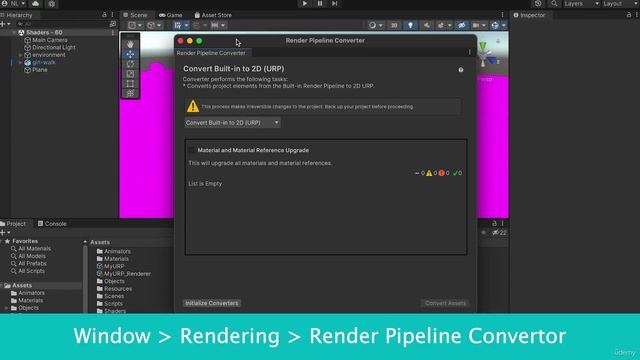640x360 pixels.
Task: Toggle the Project panel lock
Action: [x=494, y=223]
